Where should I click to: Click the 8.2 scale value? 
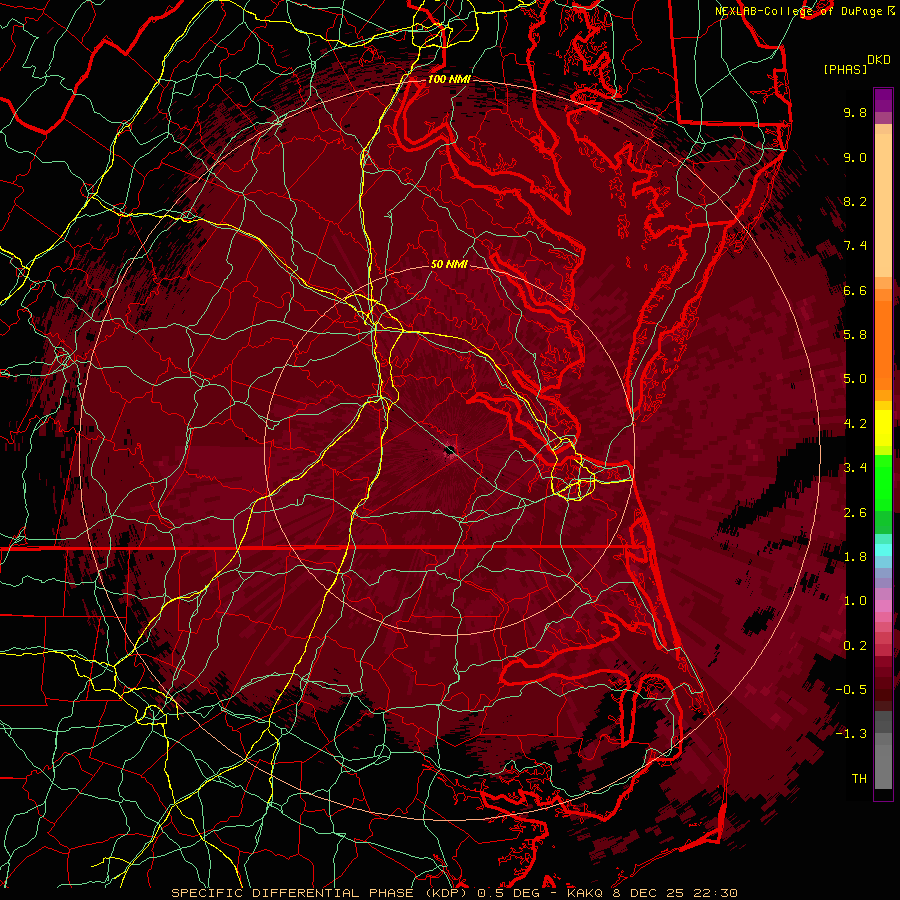pyautogui.click(x=855, y=201)
